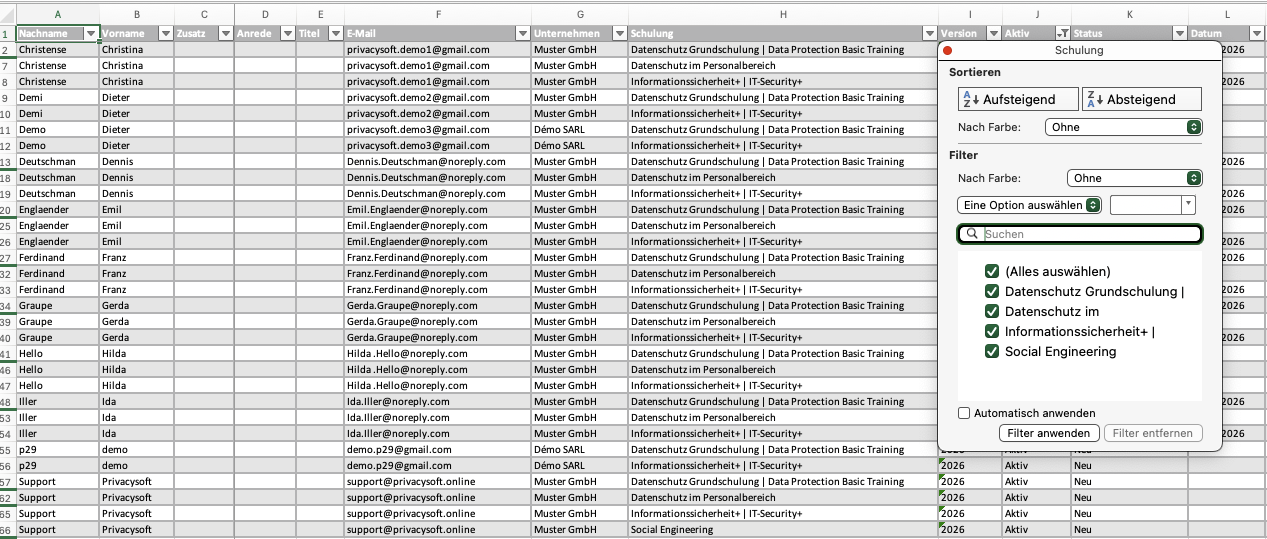Toggle the (Alles auswählen) checkbox
Image resolution: width=1267 pixels, height=539 pixels.
[x=992, y=272]
